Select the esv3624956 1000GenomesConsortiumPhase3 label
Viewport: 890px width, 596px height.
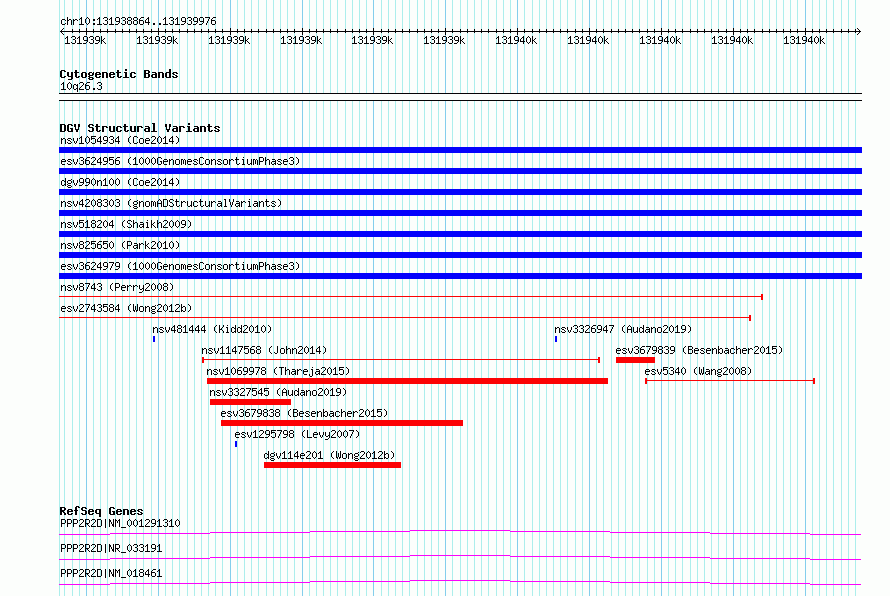tap(180, 161)
